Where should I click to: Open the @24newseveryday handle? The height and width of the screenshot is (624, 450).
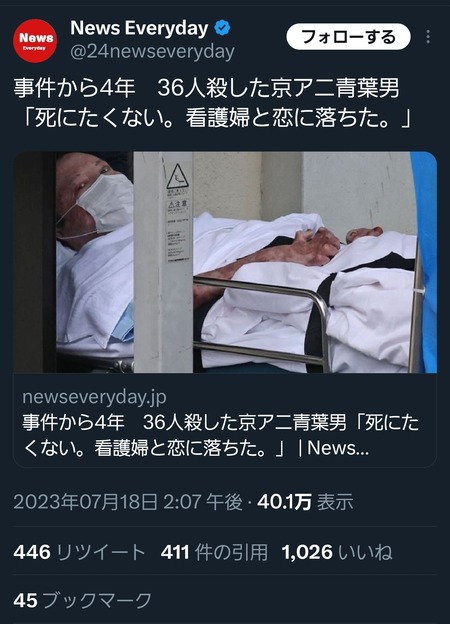(x=152, y=51)
